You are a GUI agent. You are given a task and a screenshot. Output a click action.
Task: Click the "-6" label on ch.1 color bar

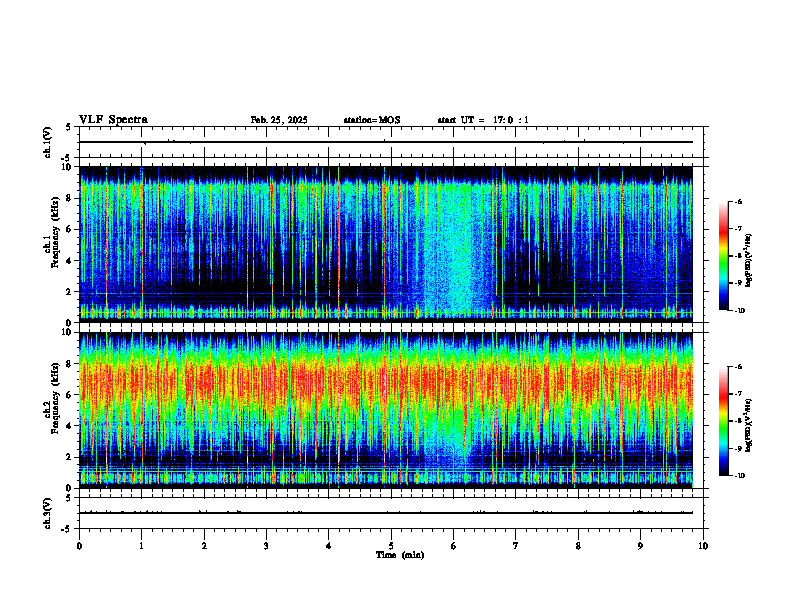pos(738,201)
